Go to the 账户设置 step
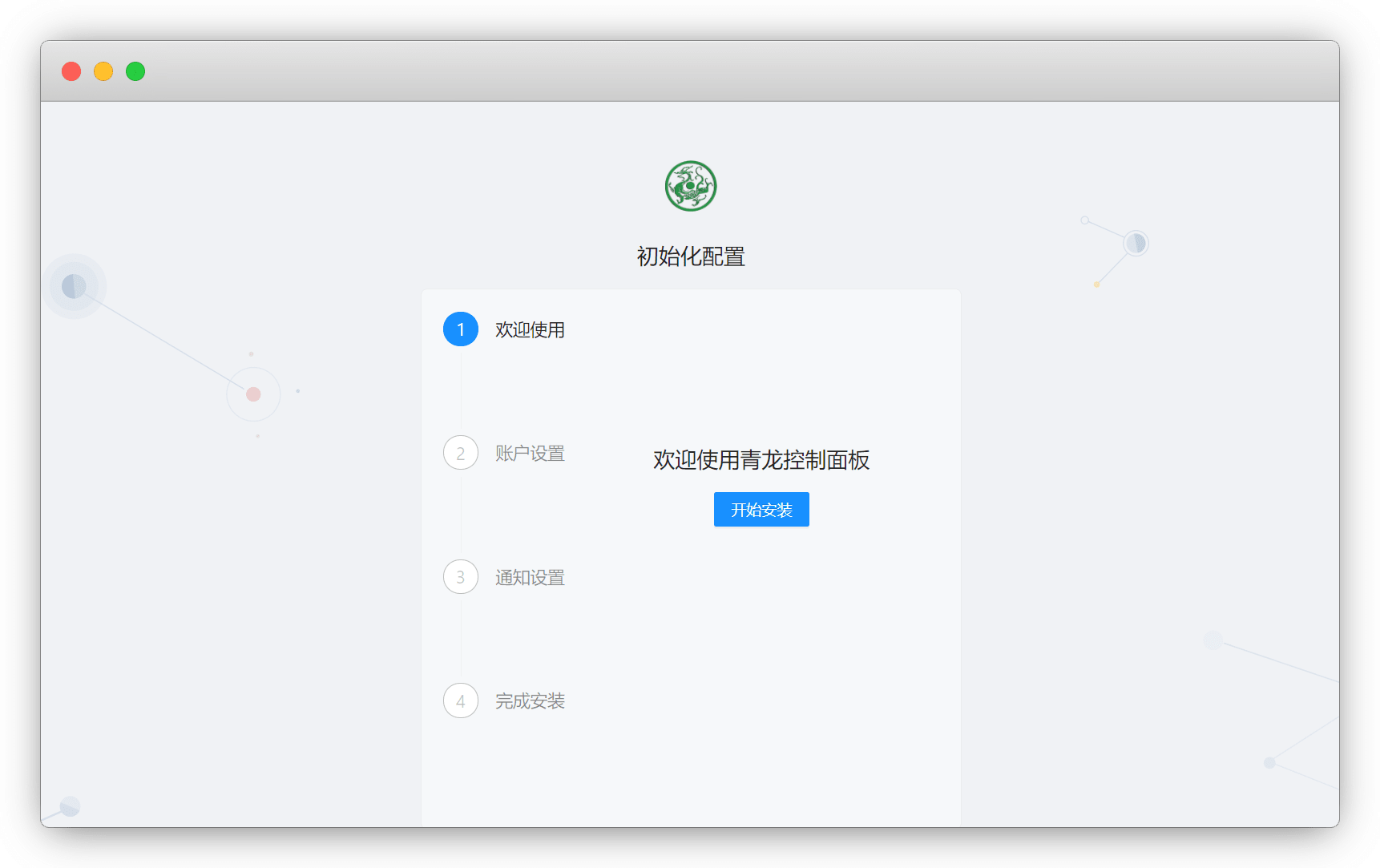This screenshot has height=868, width=1380. [x=530, y=454]
